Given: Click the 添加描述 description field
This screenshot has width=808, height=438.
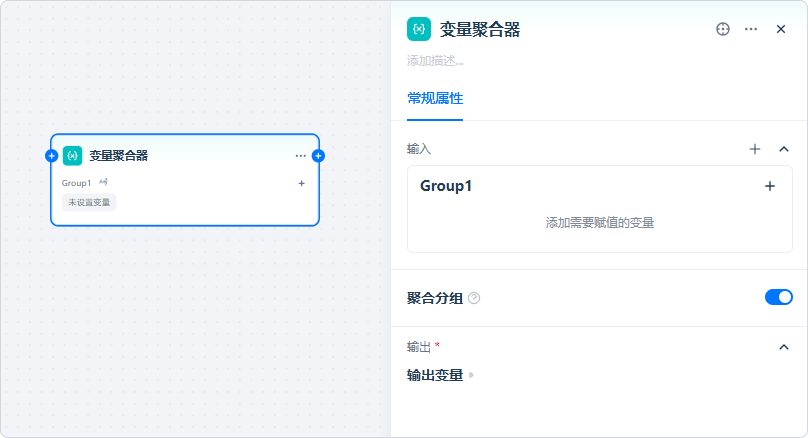Looking at the screenshot, I should [436, 61].
